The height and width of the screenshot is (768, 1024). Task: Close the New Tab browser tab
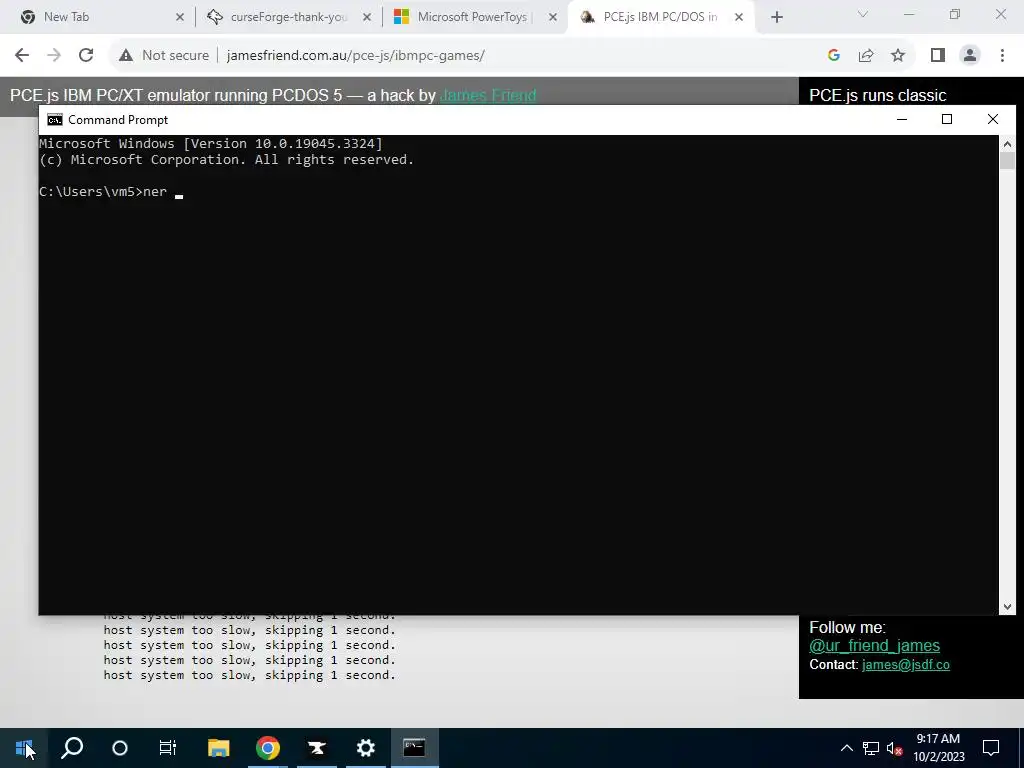[x=180, y=18]
